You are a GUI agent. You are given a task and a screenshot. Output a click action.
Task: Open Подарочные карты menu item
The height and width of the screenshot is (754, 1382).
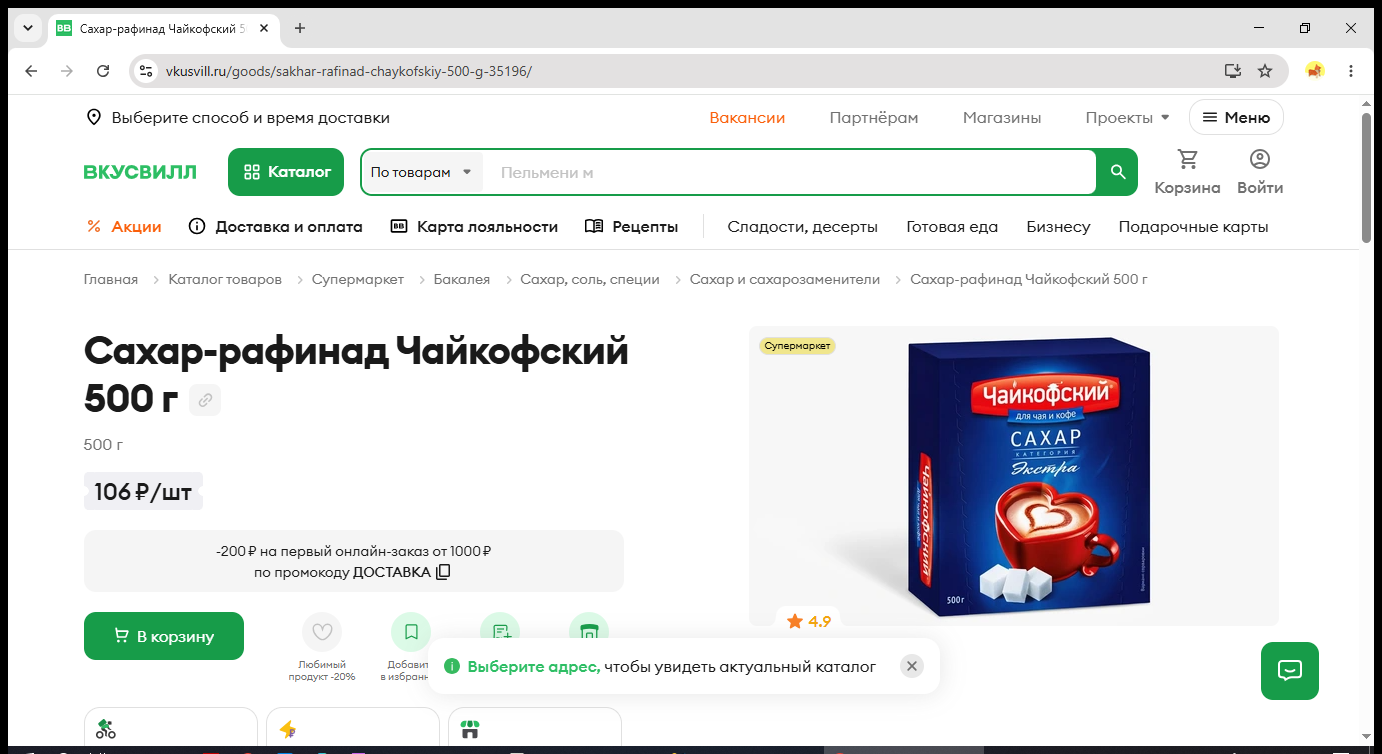coord(1193,227)
